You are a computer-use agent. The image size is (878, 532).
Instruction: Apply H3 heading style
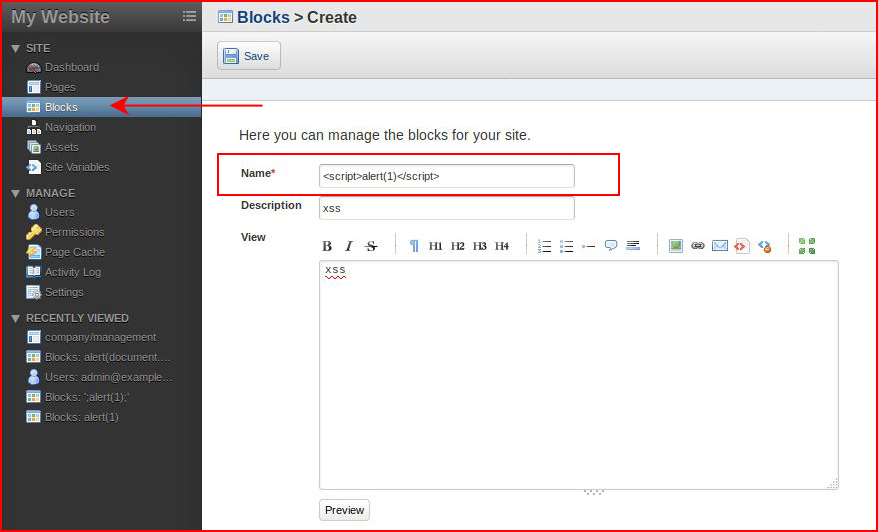click(x=479, y=246)
